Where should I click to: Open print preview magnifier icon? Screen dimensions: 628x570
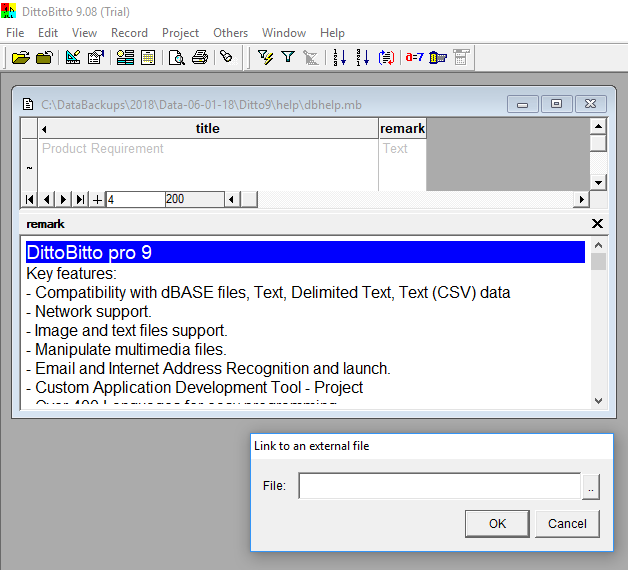tap(177, 58)
